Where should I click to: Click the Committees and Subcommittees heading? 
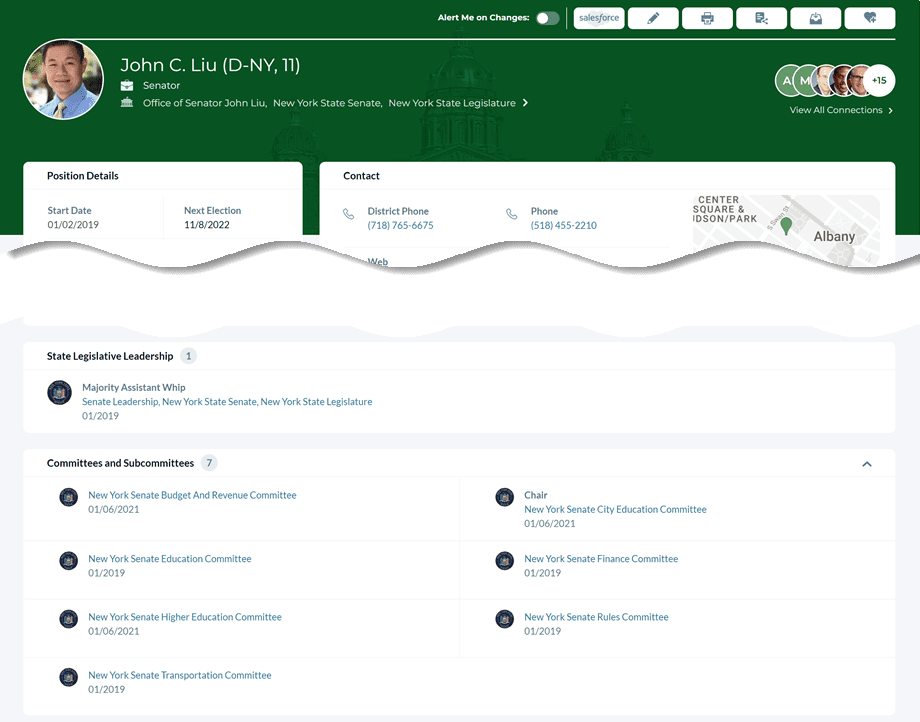(120, 463)
